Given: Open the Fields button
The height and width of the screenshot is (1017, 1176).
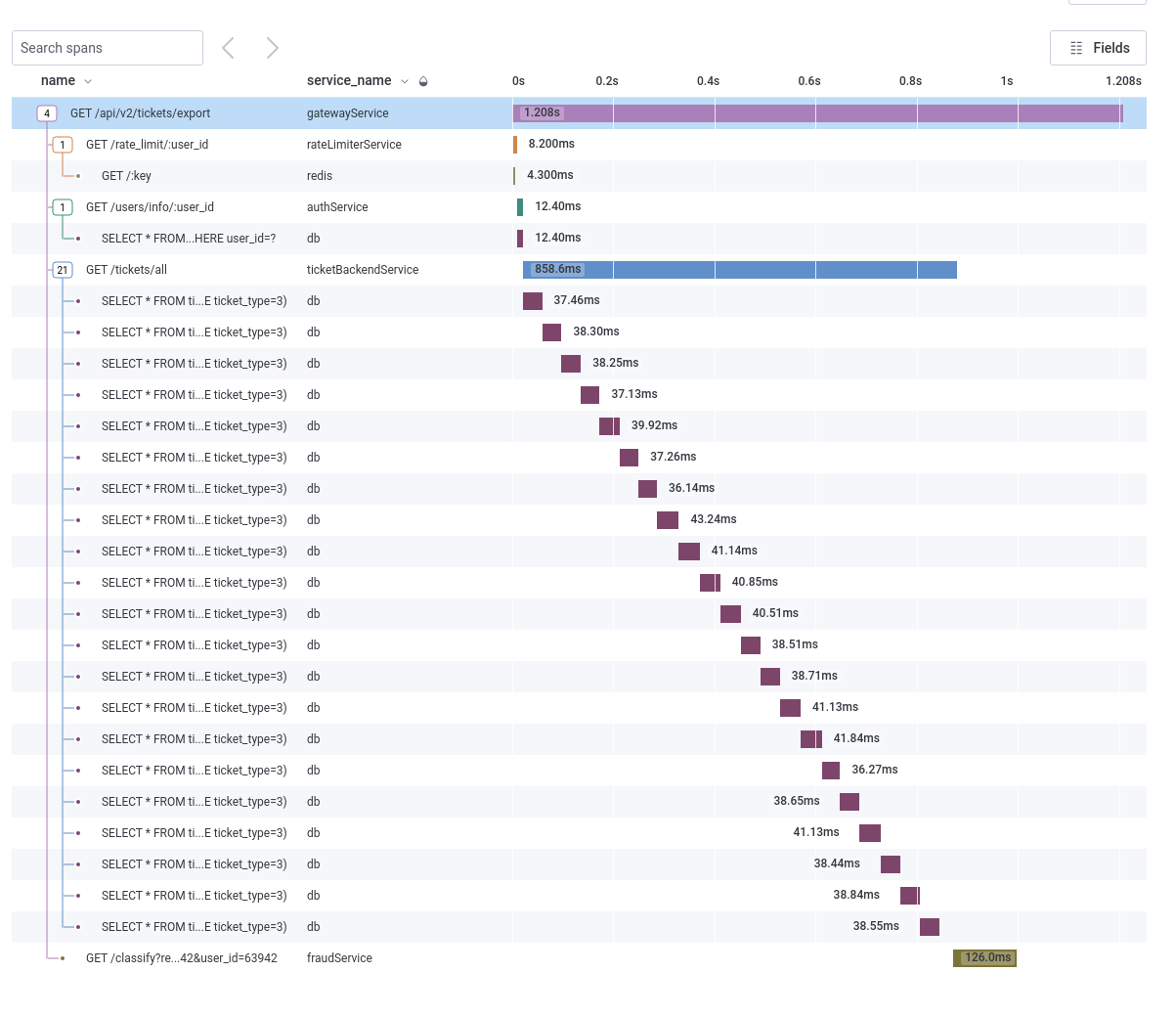Looking at the screenshot, I should click(1098, 48).
